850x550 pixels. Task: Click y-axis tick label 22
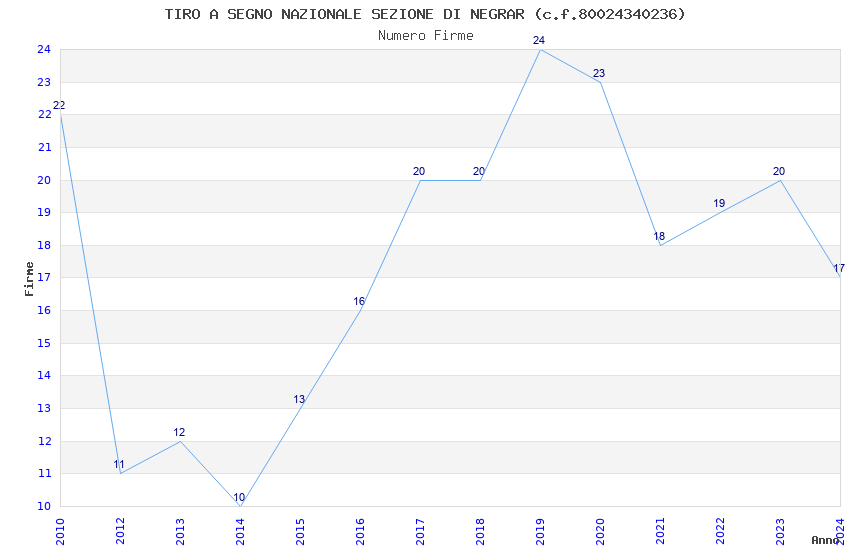(x=44, y=114)
